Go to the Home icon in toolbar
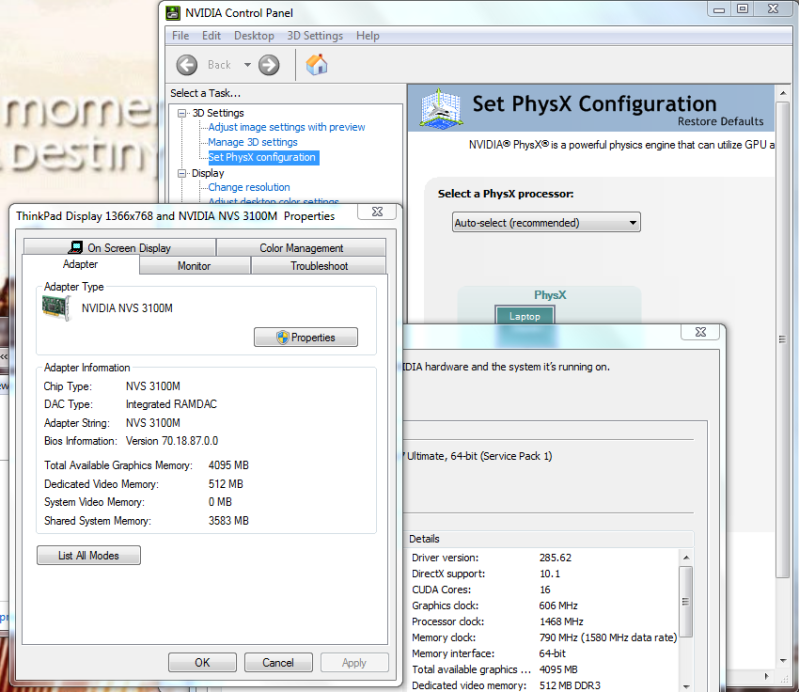799x692 pixels. click(317, 65)
